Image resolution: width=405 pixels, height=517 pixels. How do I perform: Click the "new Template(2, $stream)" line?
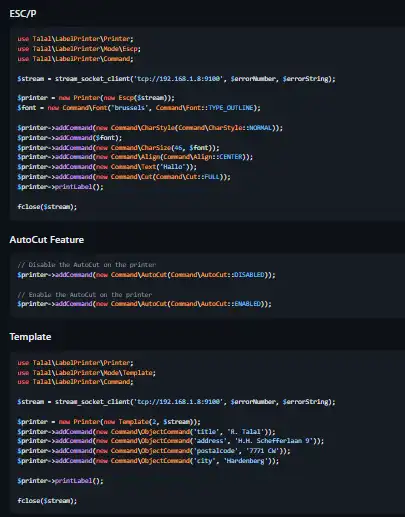[x=109, y=422]
